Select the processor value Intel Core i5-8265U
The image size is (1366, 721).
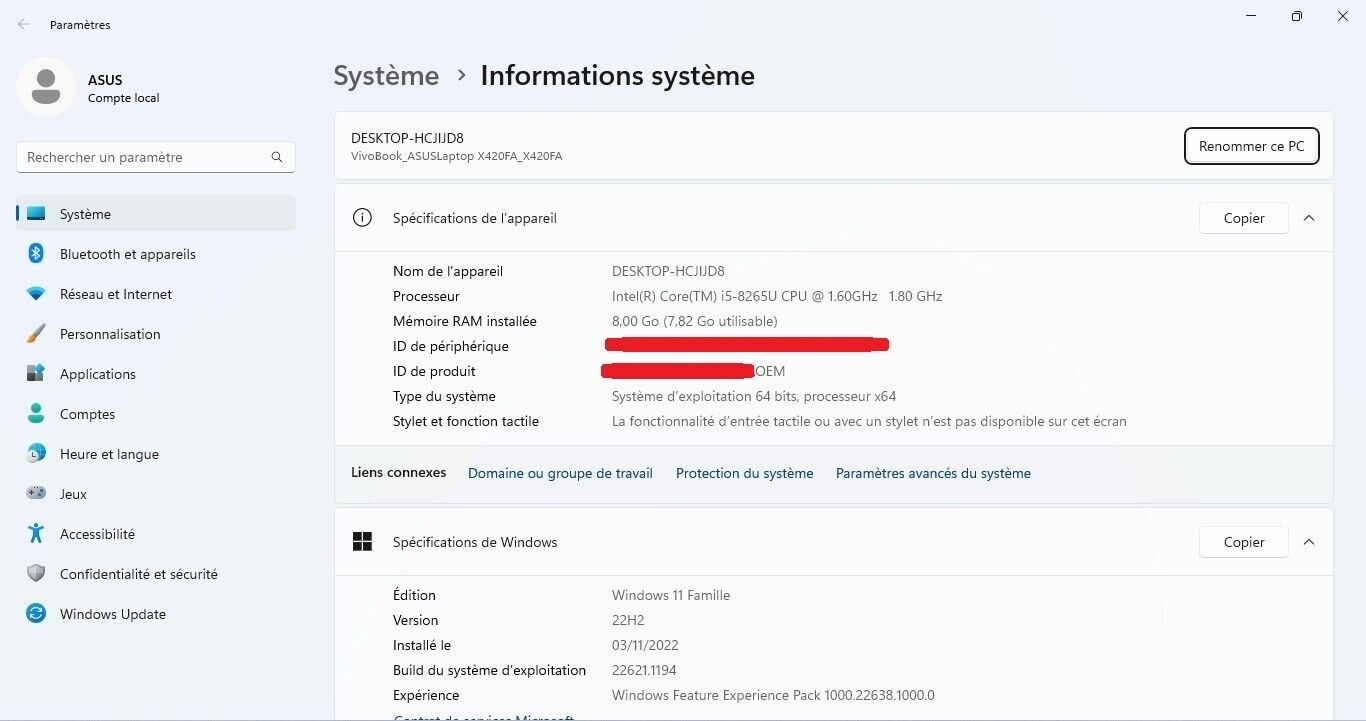[777, 296]
